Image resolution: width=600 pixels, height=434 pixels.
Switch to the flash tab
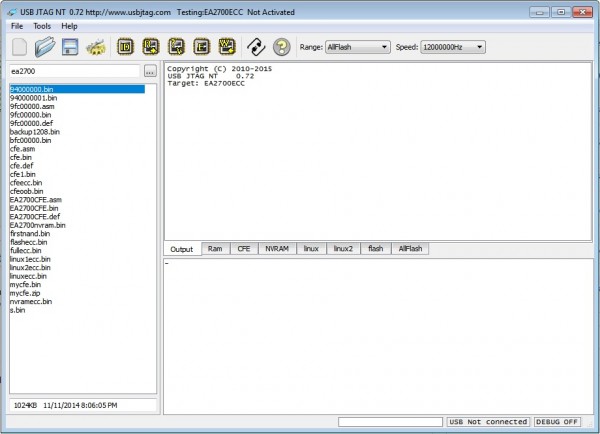pyautogui.click(x=376, y=248)
